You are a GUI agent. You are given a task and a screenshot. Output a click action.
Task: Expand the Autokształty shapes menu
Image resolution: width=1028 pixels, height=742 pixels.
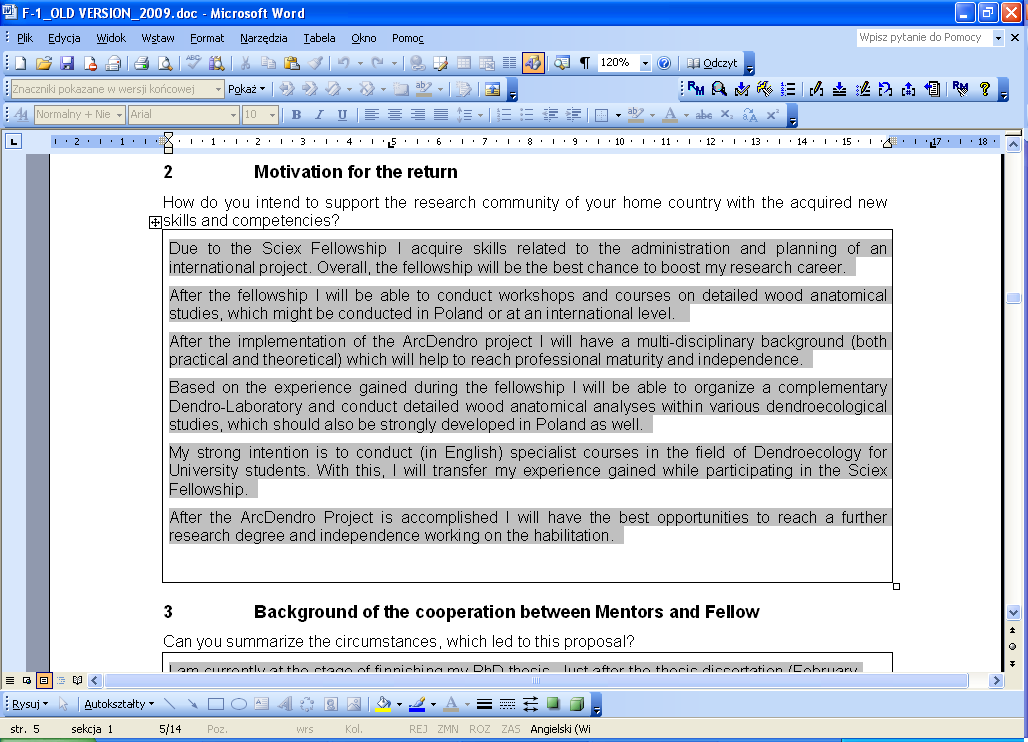click(119, 704)
